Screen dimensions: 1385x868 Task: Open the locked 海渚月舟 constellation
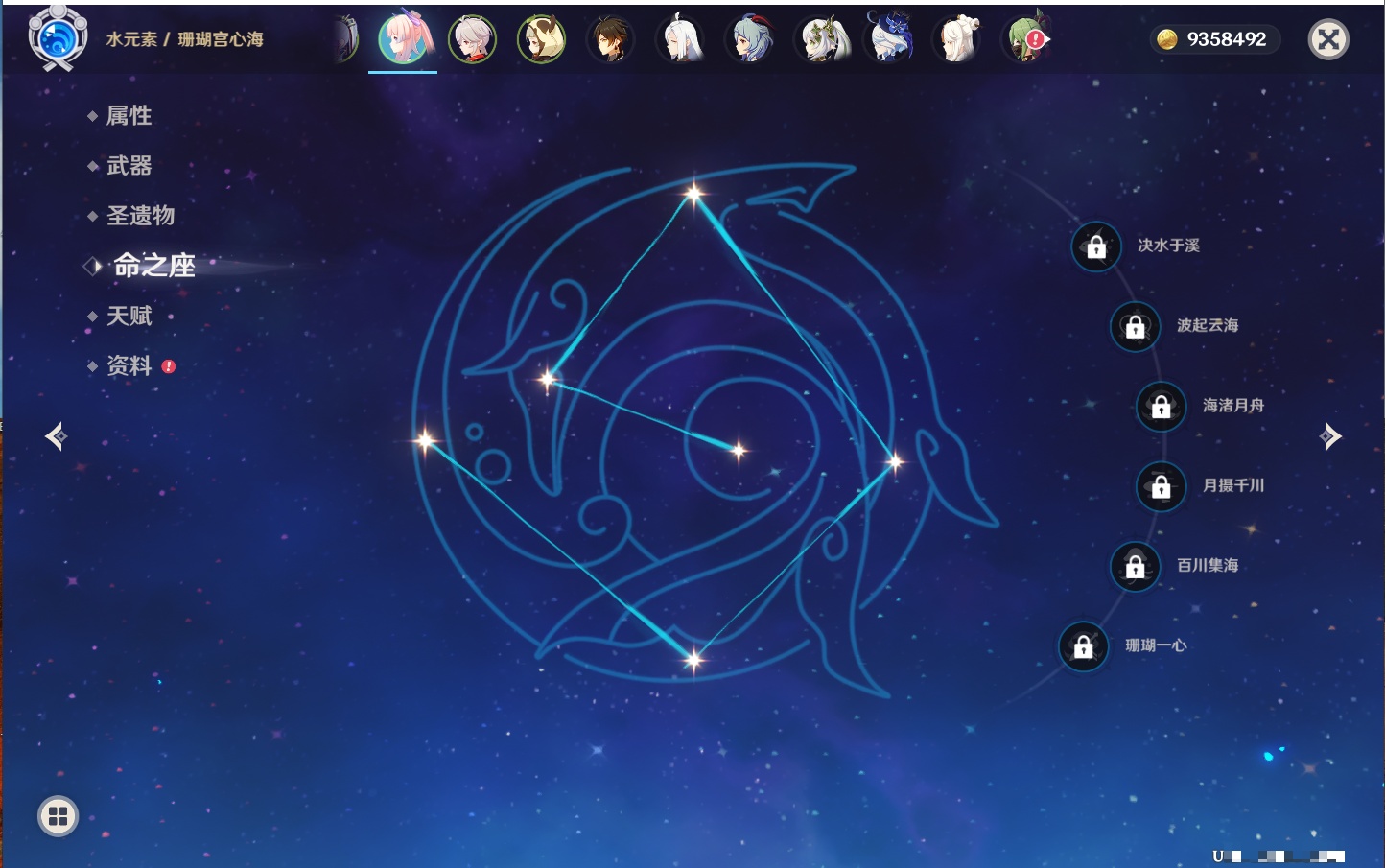[x=1161, y=407]
